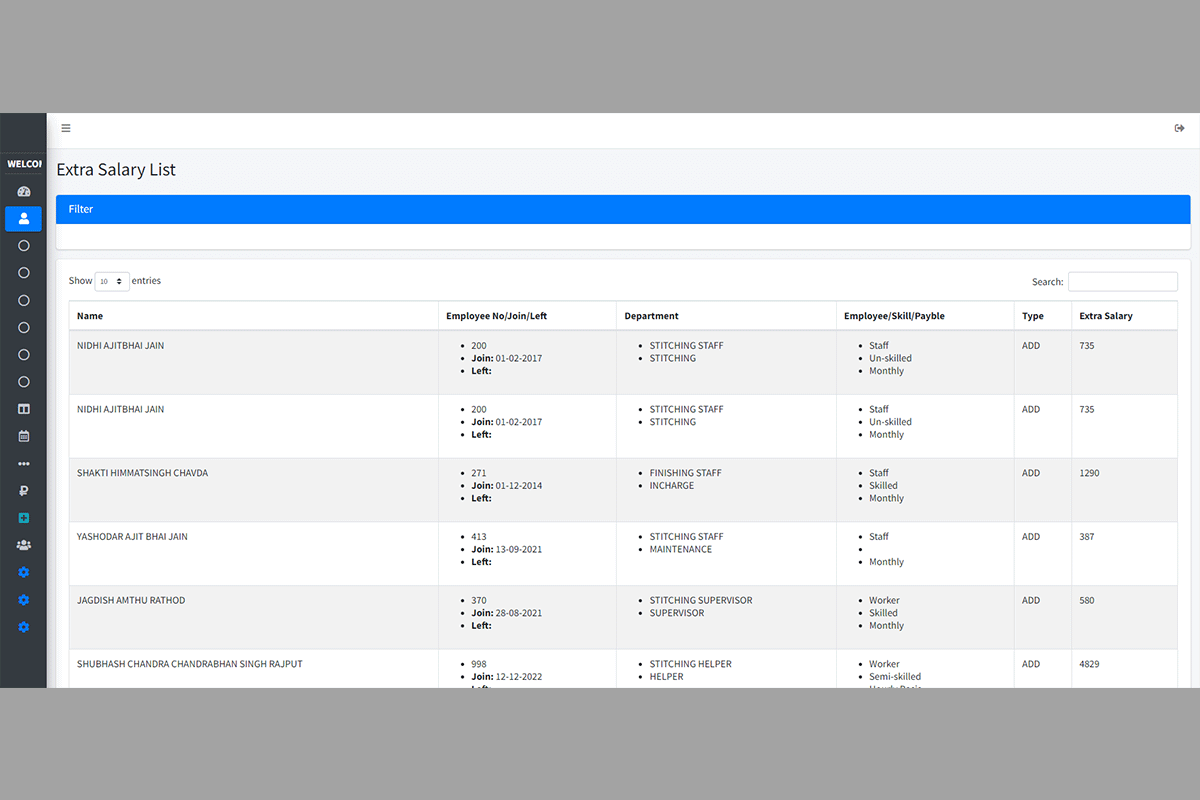
Task: Toggle the sidebar with the hamburger icon
Action: [66, 128]
